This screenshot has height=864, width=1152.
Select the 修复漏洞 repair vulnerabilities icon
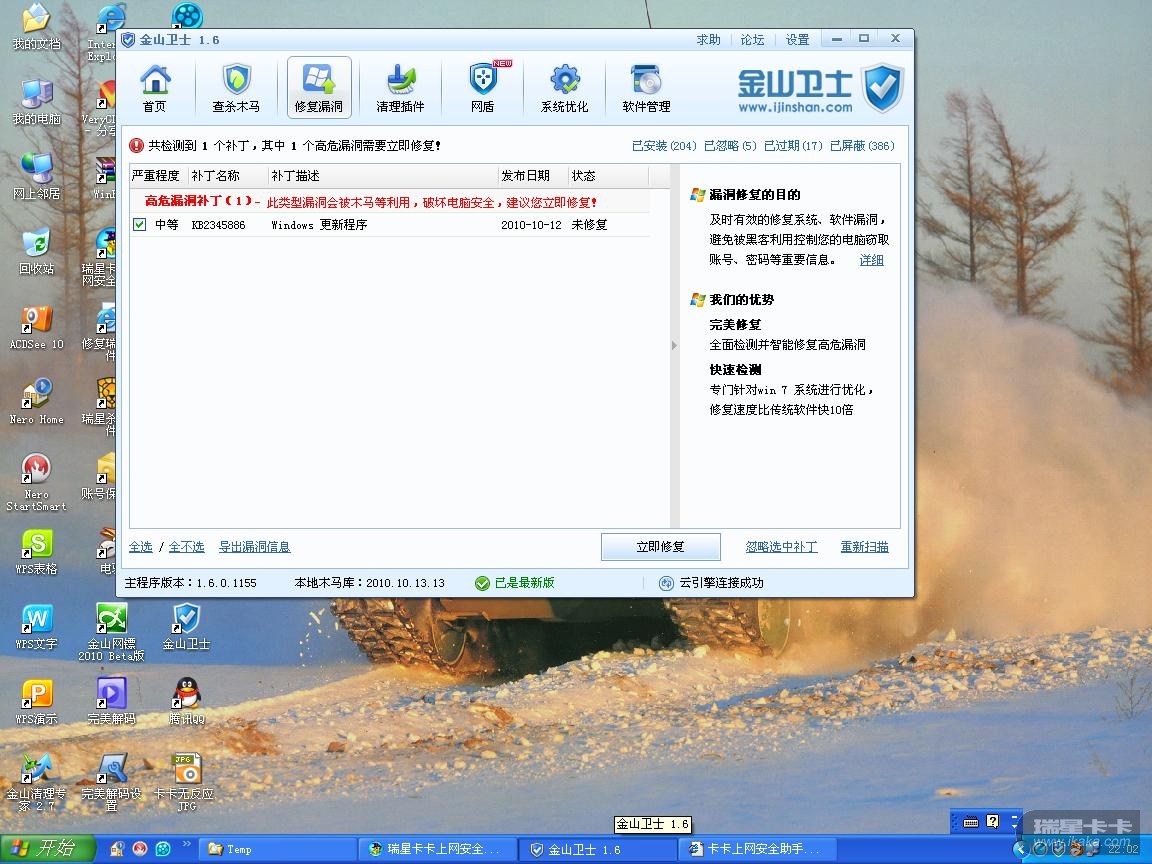coord(319,87)
